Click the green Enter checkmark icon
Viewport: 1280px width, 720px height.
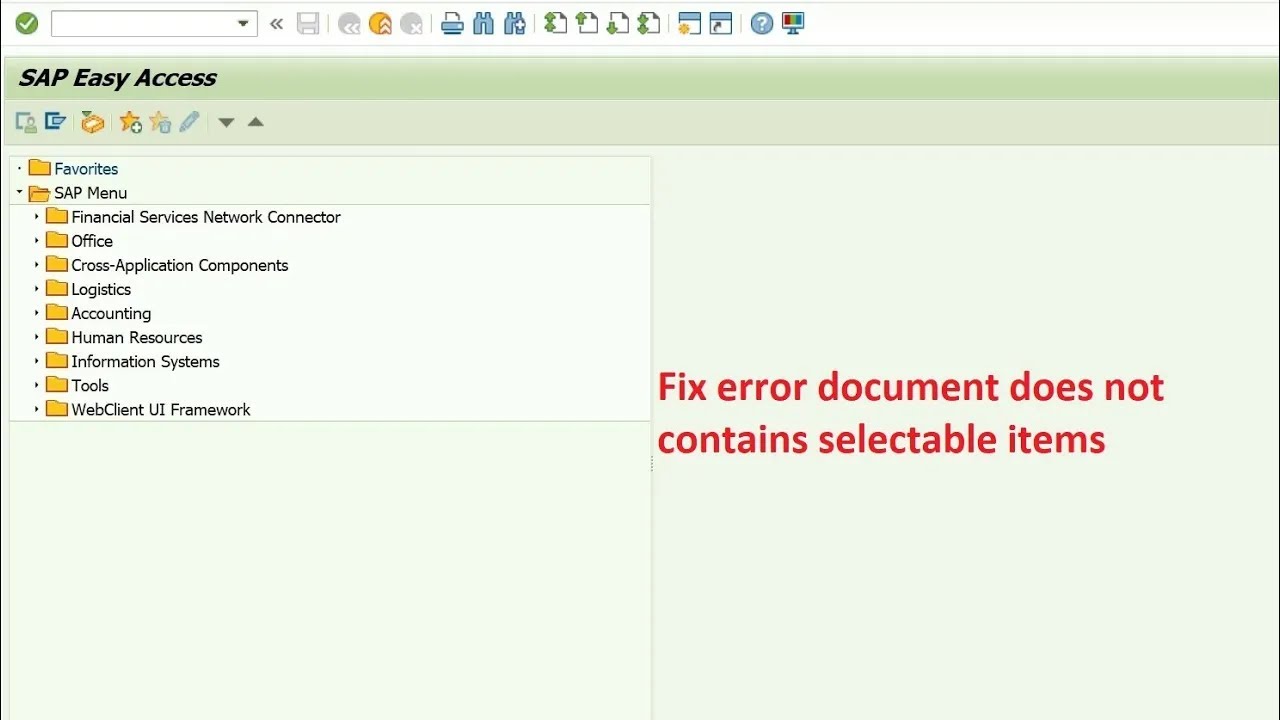coord(27,23)
